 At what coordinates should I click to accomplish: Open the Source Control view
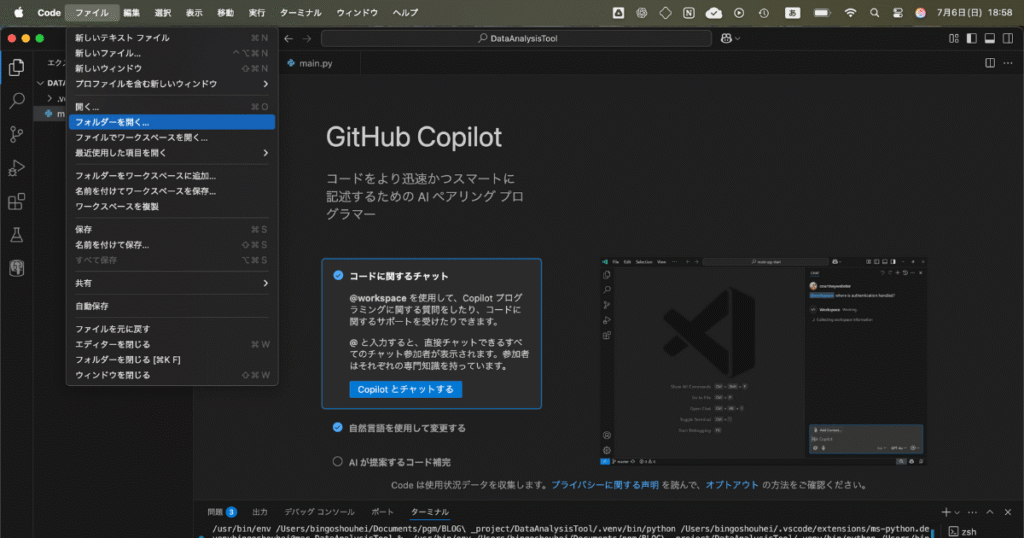click(x=16, y=134)
